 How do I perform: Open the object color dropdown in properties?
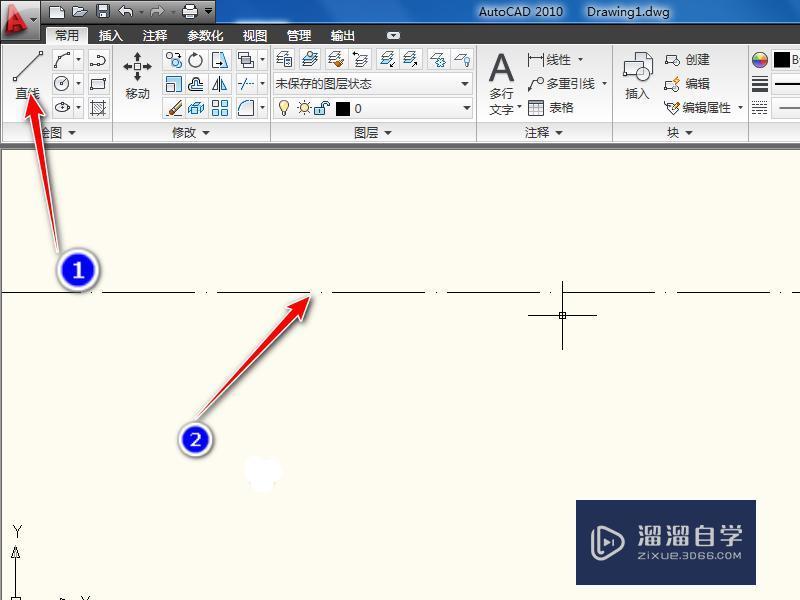785,60
